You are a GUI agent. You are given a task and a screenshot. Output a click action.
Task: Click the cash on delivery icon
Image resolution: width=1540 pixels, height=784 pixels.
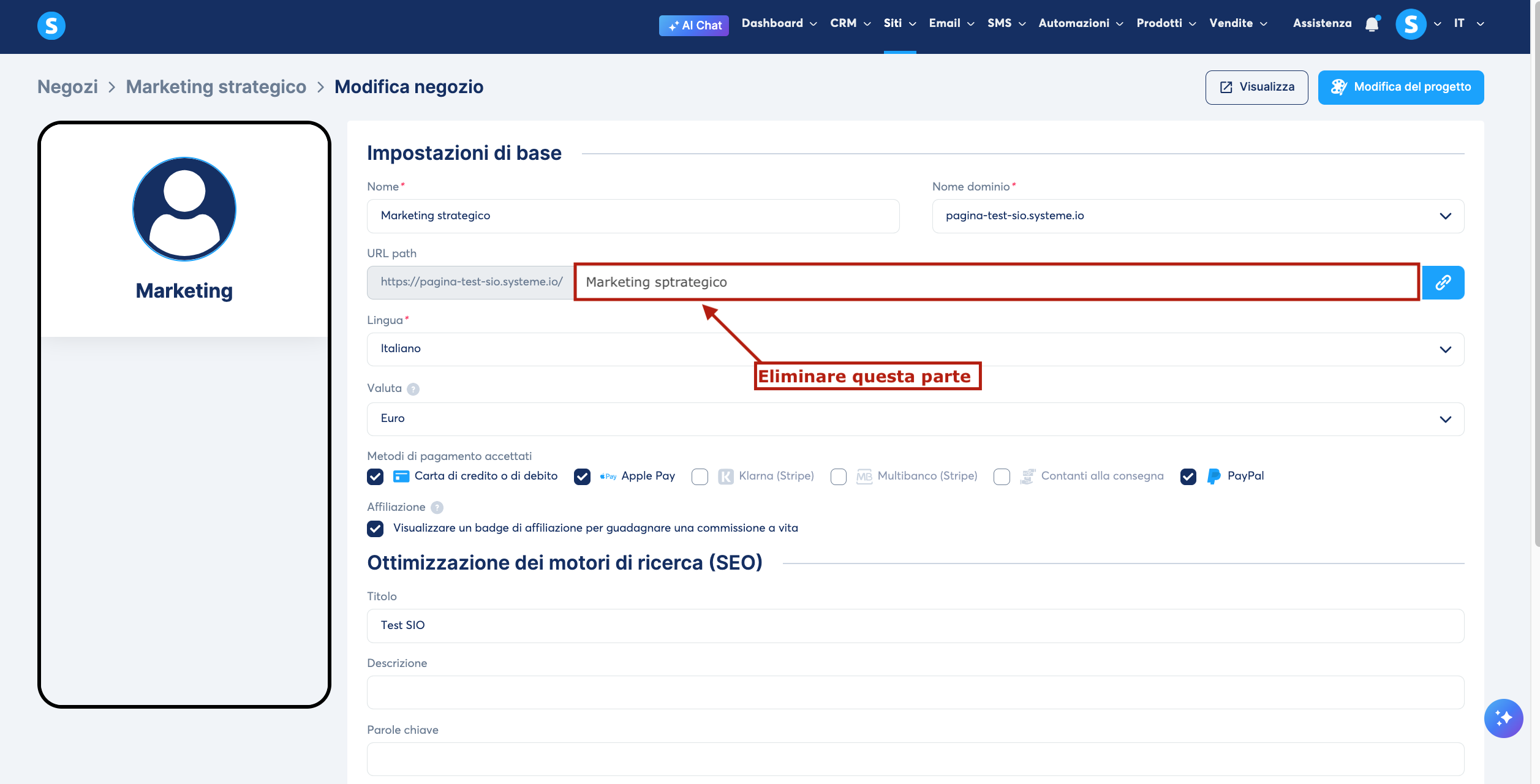pyautogui.click(x=1028, y=477)
